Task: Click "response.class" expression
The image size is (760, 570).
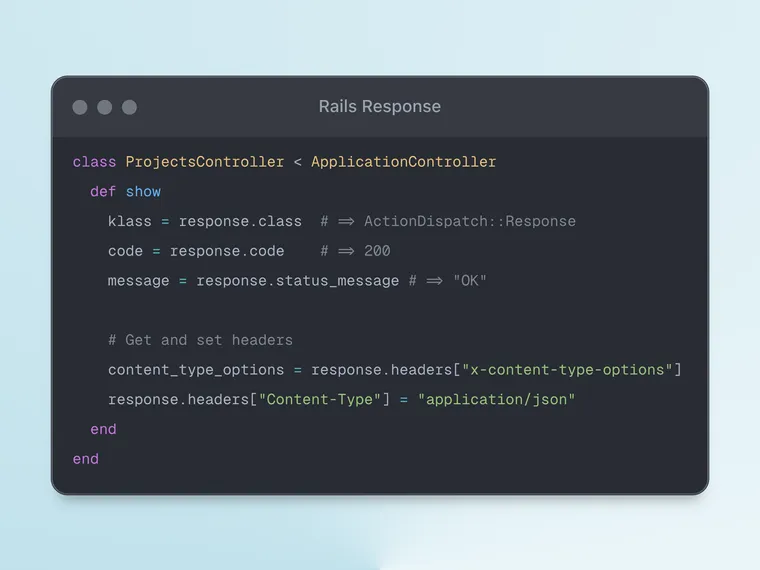Action: coord(240,222)
